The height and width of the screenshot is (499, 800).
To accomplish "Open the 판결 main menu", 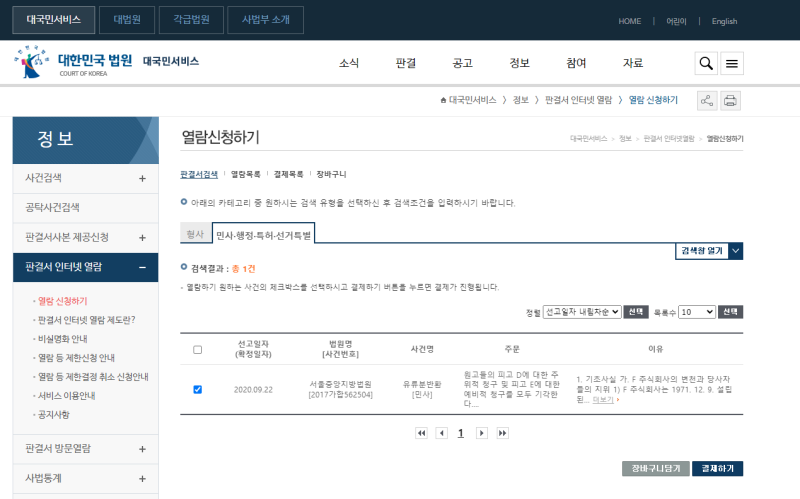I will tap(406, 63).
